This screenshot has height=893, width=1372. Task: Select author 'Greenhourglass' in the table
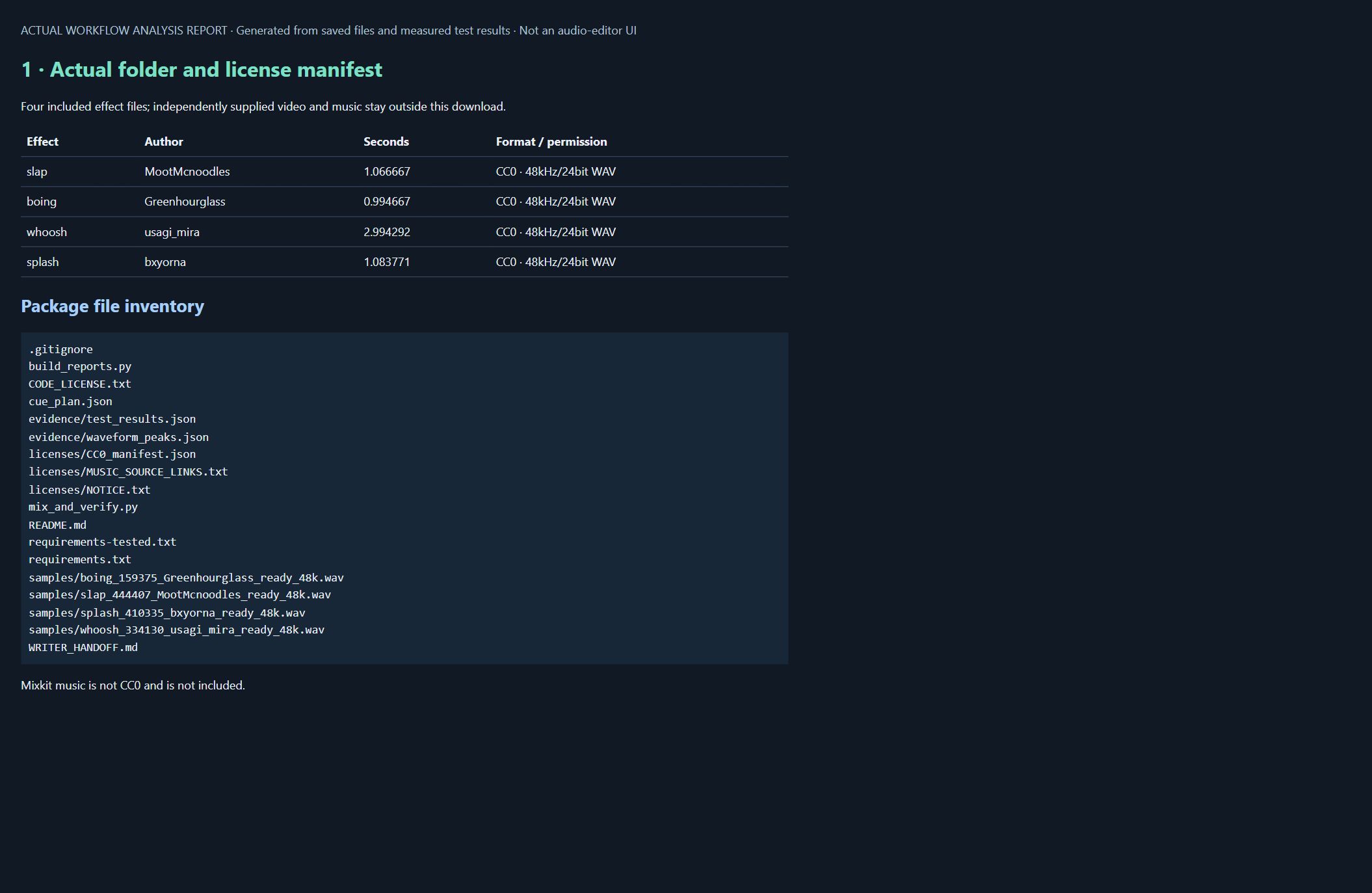click(185, 202)
